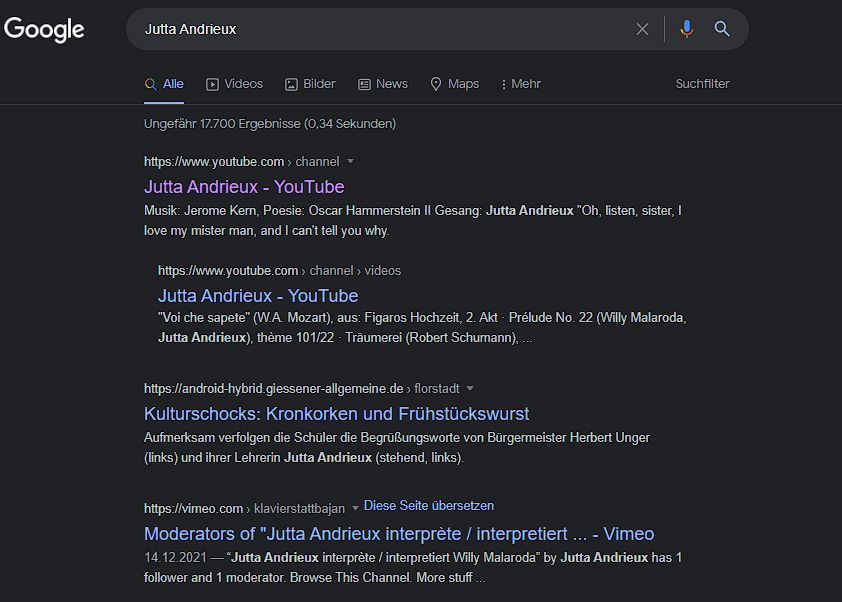842x602 pixels.
Task: Expand dropdown arrow beside giessener-allgemeine florstadt URL
Action: tap(470, 389)
